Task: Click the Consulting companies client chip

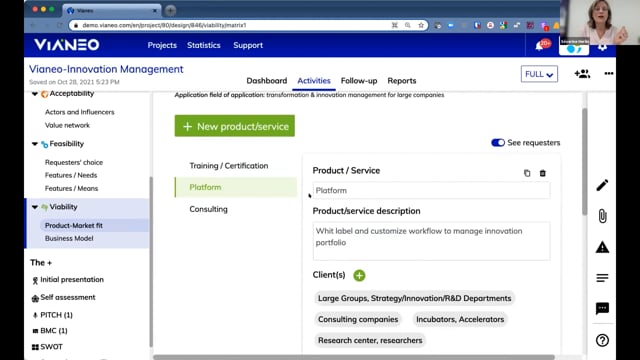Action: point(358,320)
